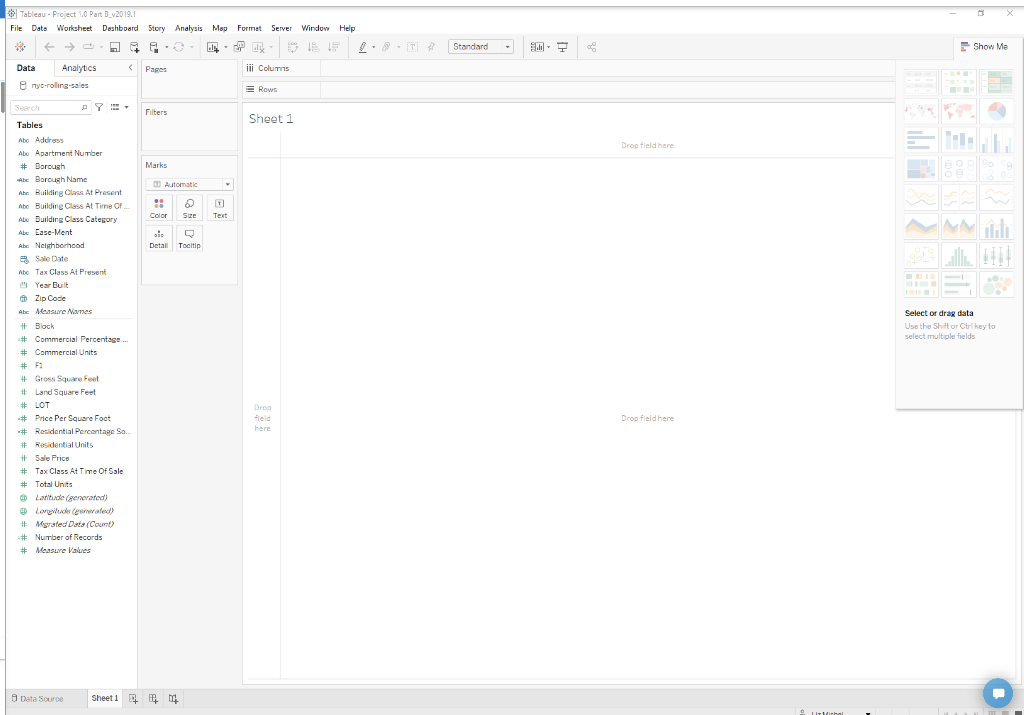The image size is (1024, 715).
Task: Toggle Show Mark Labels in toolbar
Action: (412, 47)
